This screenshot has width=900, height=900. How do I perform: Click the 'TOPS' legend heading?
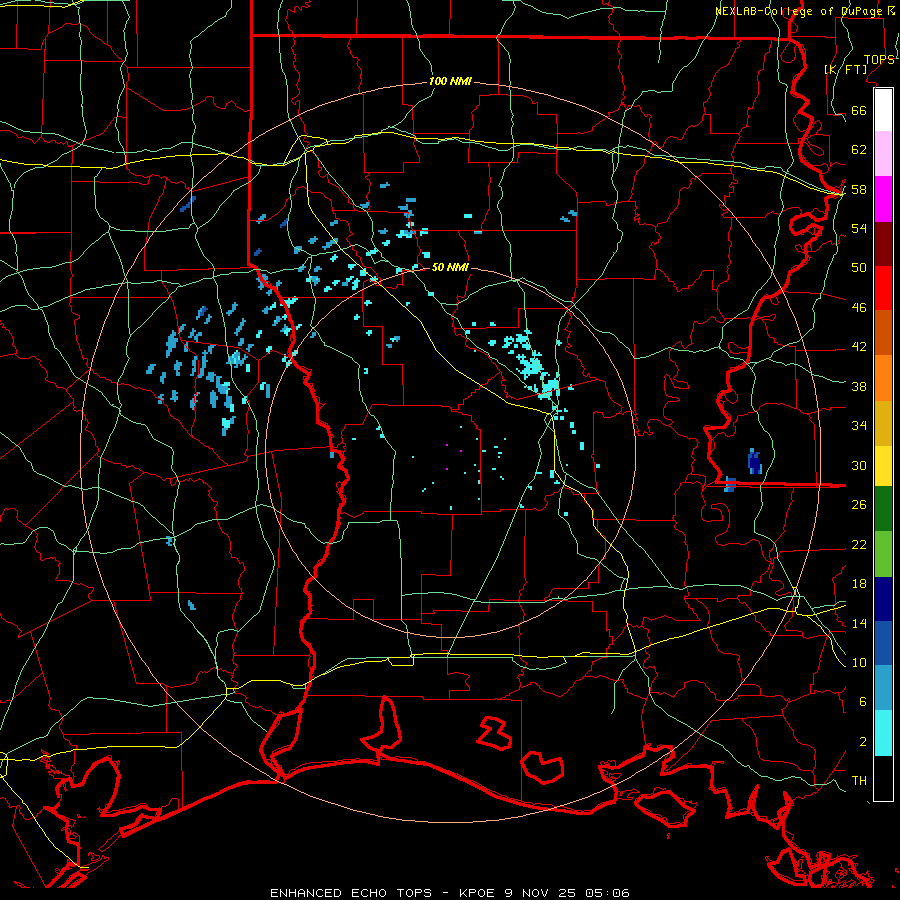pyautogui.click(x=879, y=60)
